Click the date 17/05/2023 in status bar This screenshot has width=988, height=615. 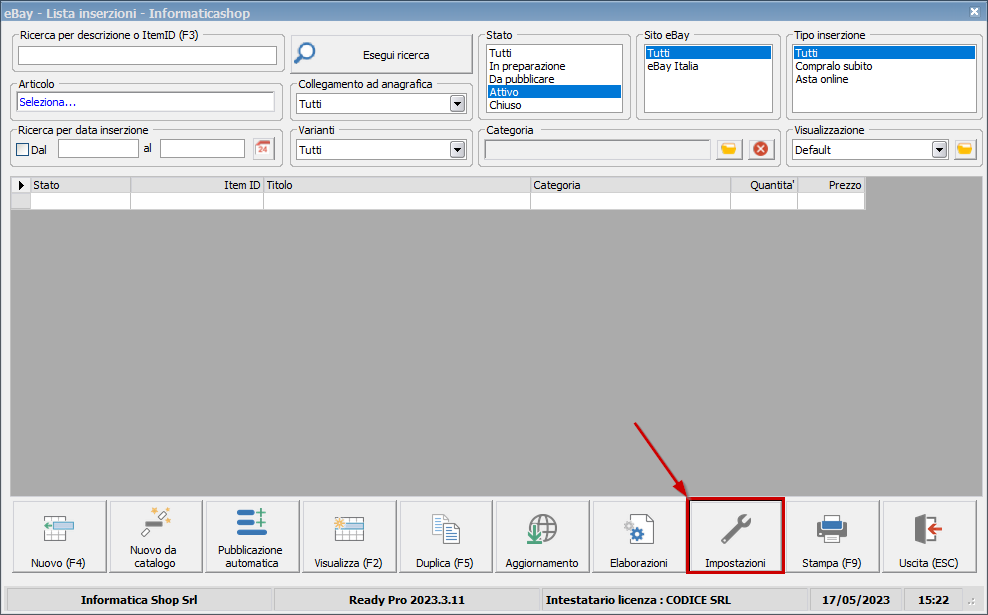pos(856,600)
